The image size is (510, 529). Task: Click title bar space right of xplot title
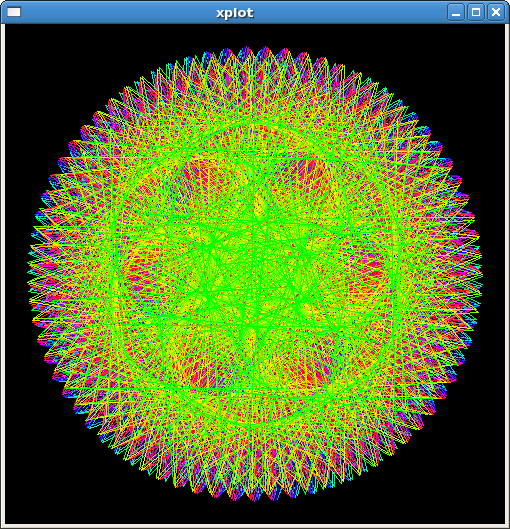(351, 12)
